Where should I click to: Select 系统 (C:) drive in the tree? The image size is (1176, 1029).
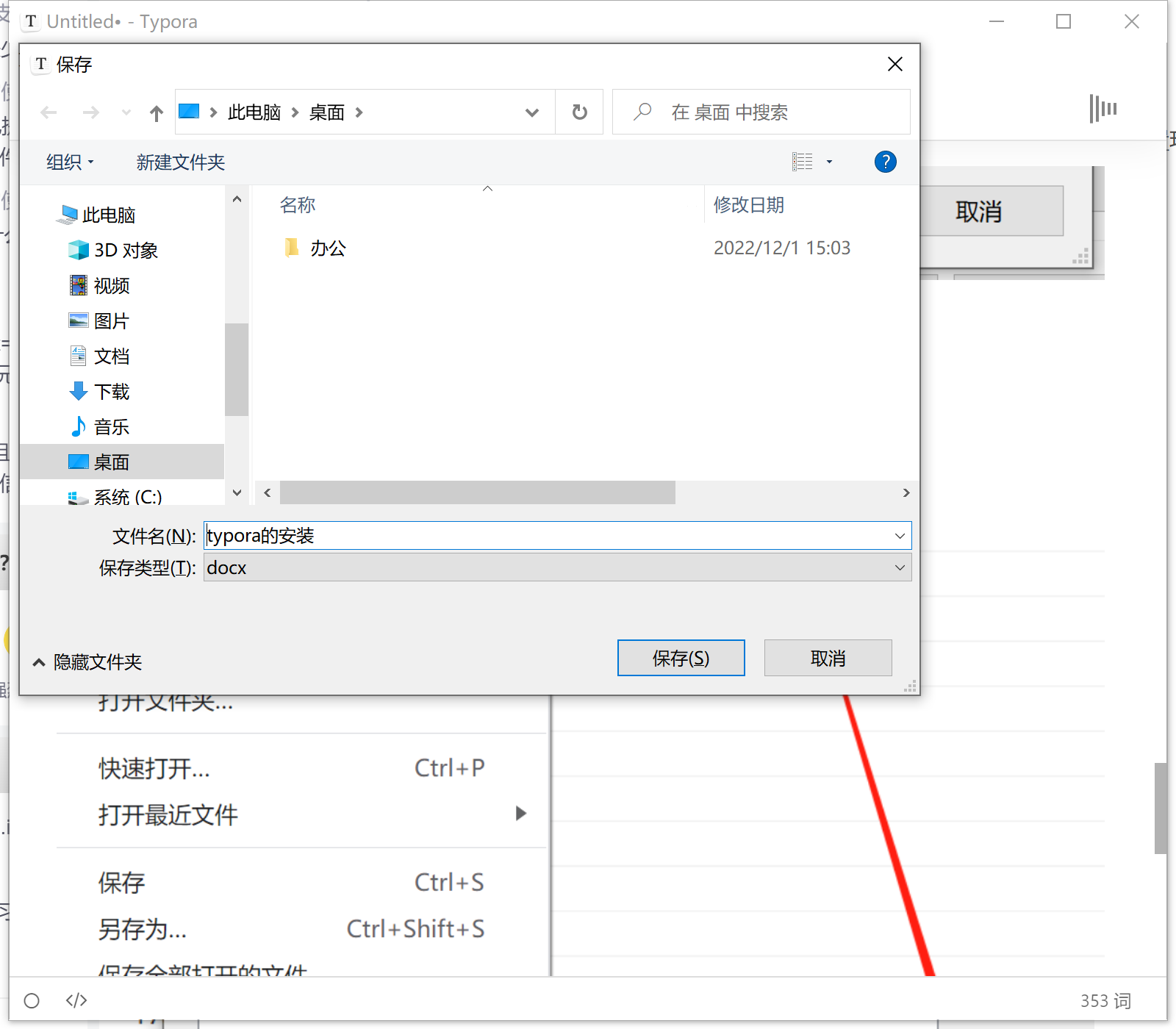tap(115, 496)
